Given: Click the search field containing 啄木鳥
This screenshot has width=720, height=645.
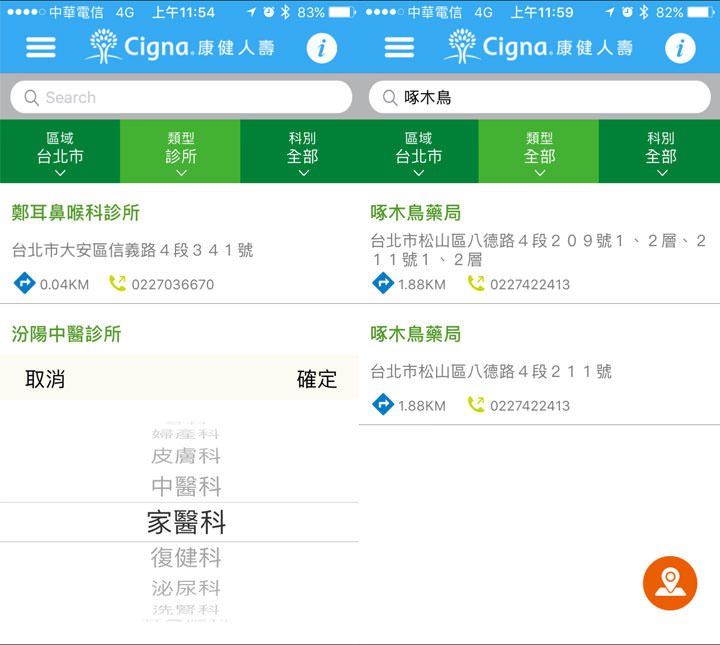Looking at the screenshot, I should coord(539,97).
